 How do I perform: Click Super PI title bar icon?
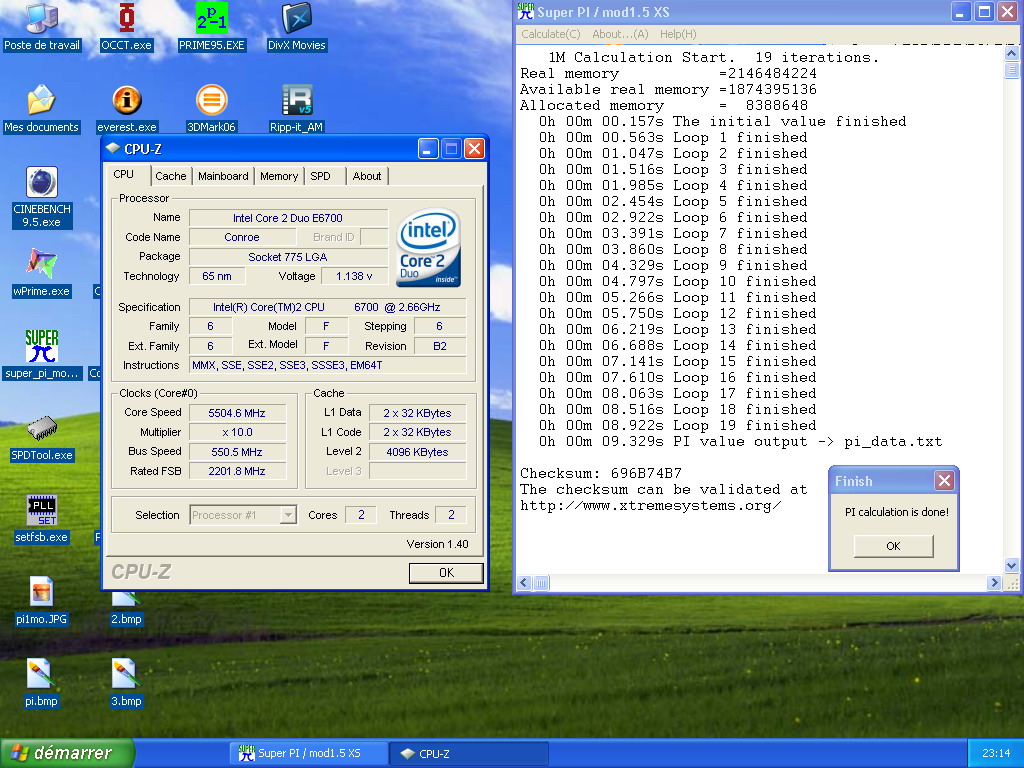coord(526,11)
